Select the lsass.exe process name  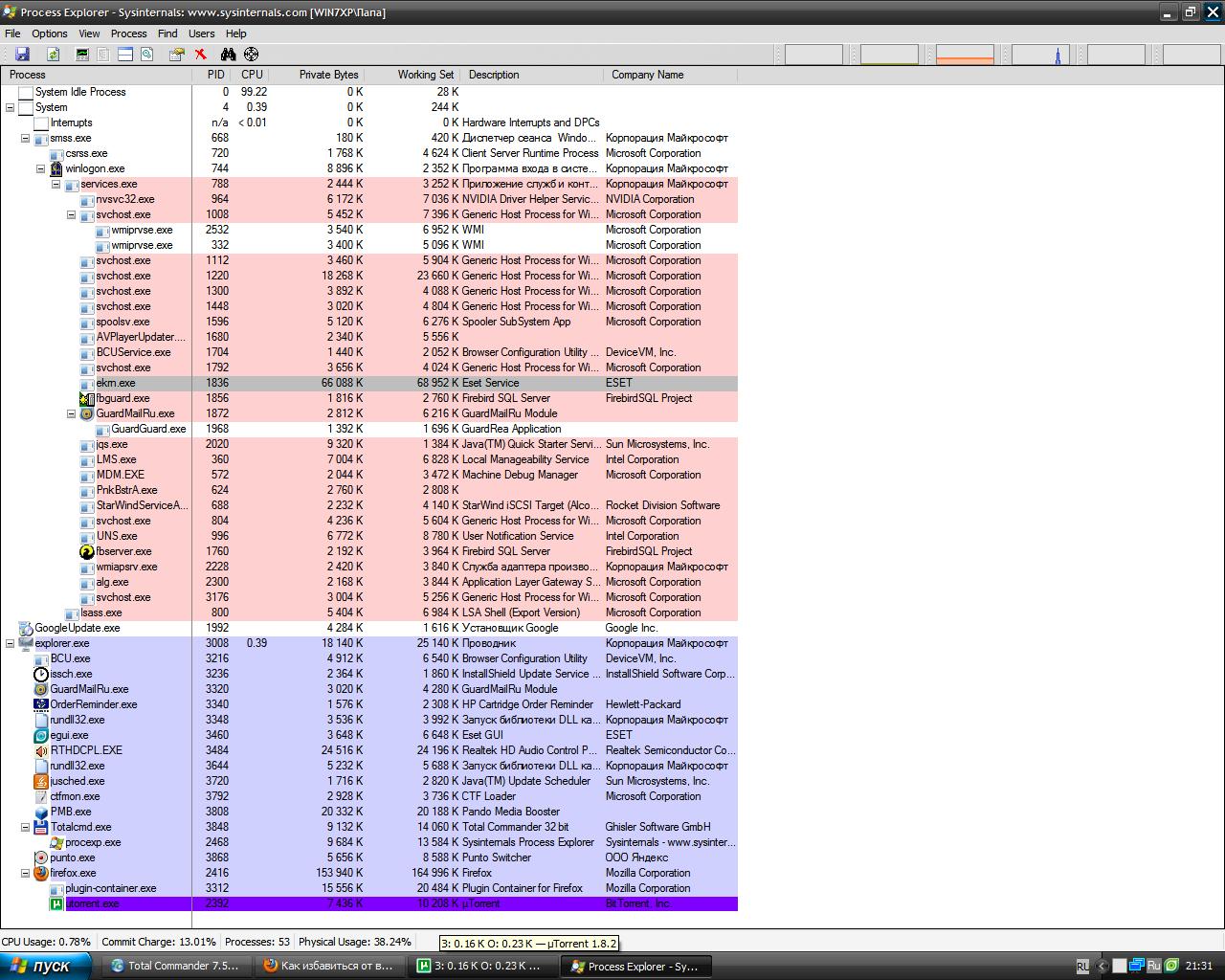pyautogui.click(x=100, y=612)
